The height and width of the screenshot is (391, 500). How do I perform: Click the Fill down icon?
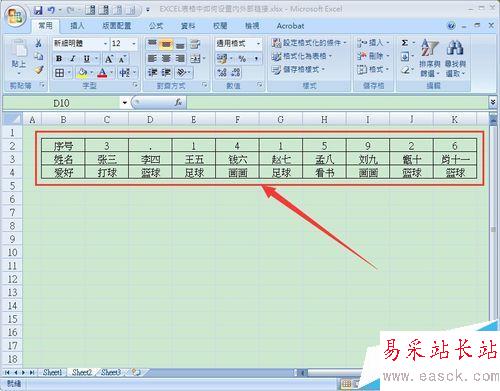pos(405,56)
